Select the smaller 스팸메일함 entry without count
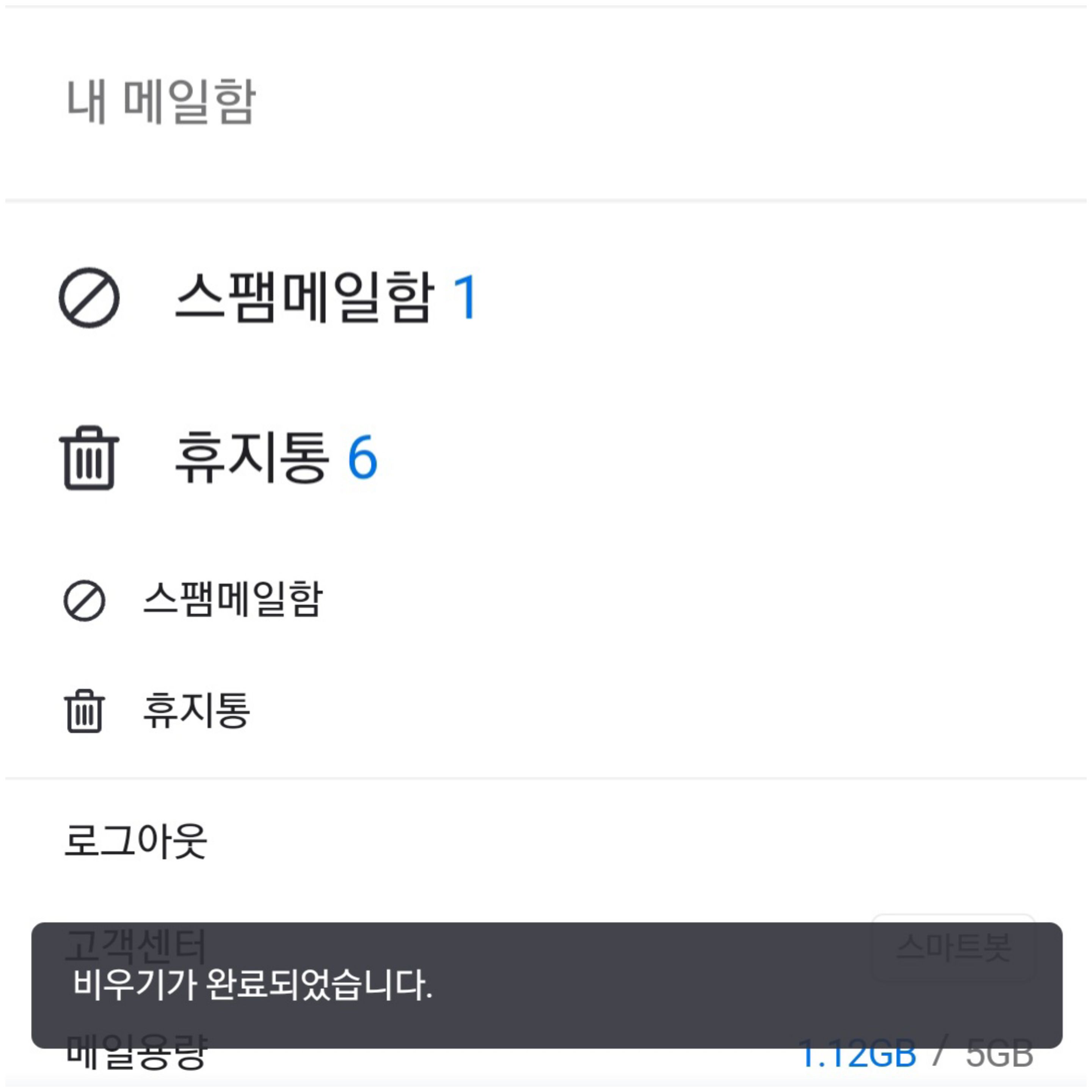This screenshot has width=1092, height=1092. click(232, 599)
